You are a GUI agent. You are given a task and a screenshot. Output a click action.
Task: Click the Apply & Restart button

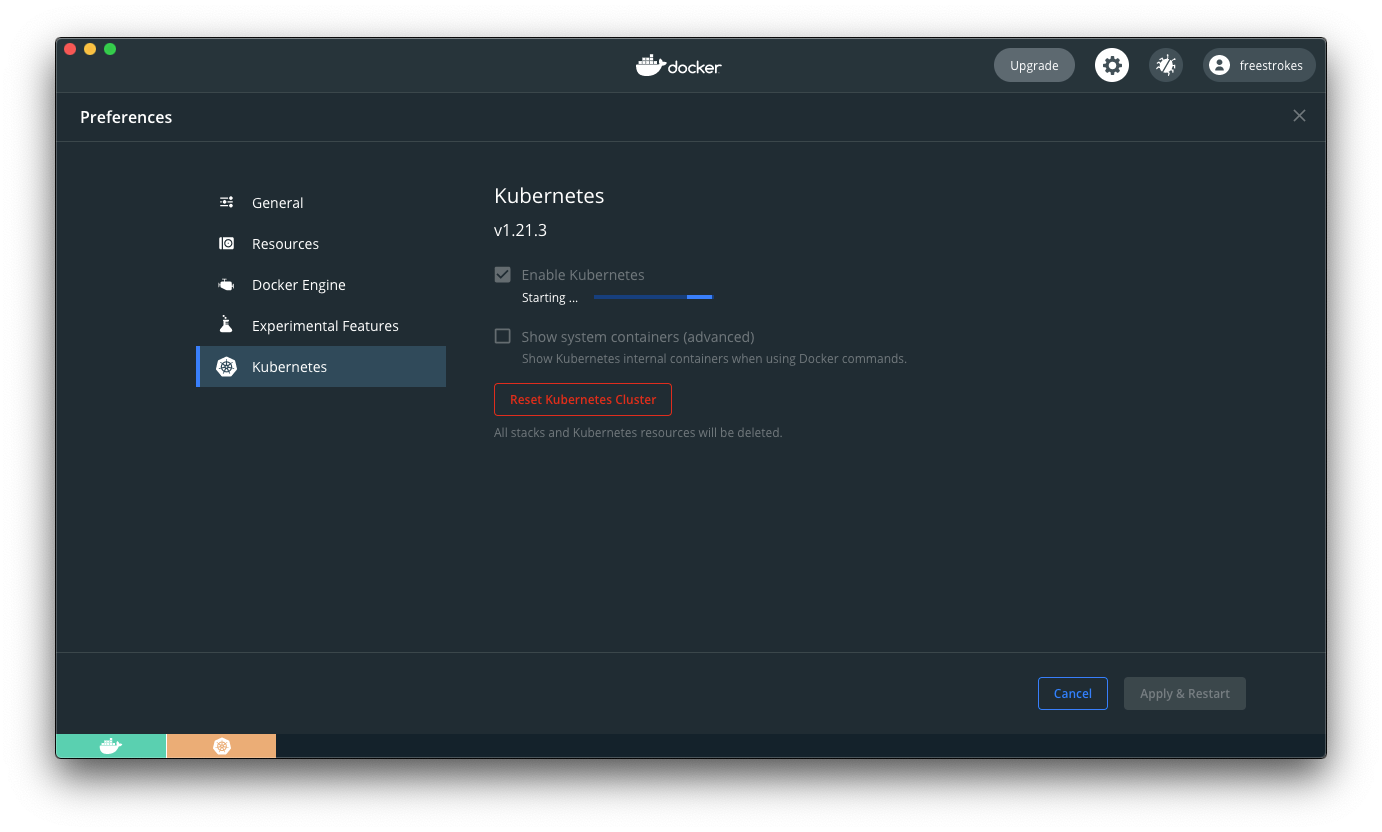tap(1185, 694)
